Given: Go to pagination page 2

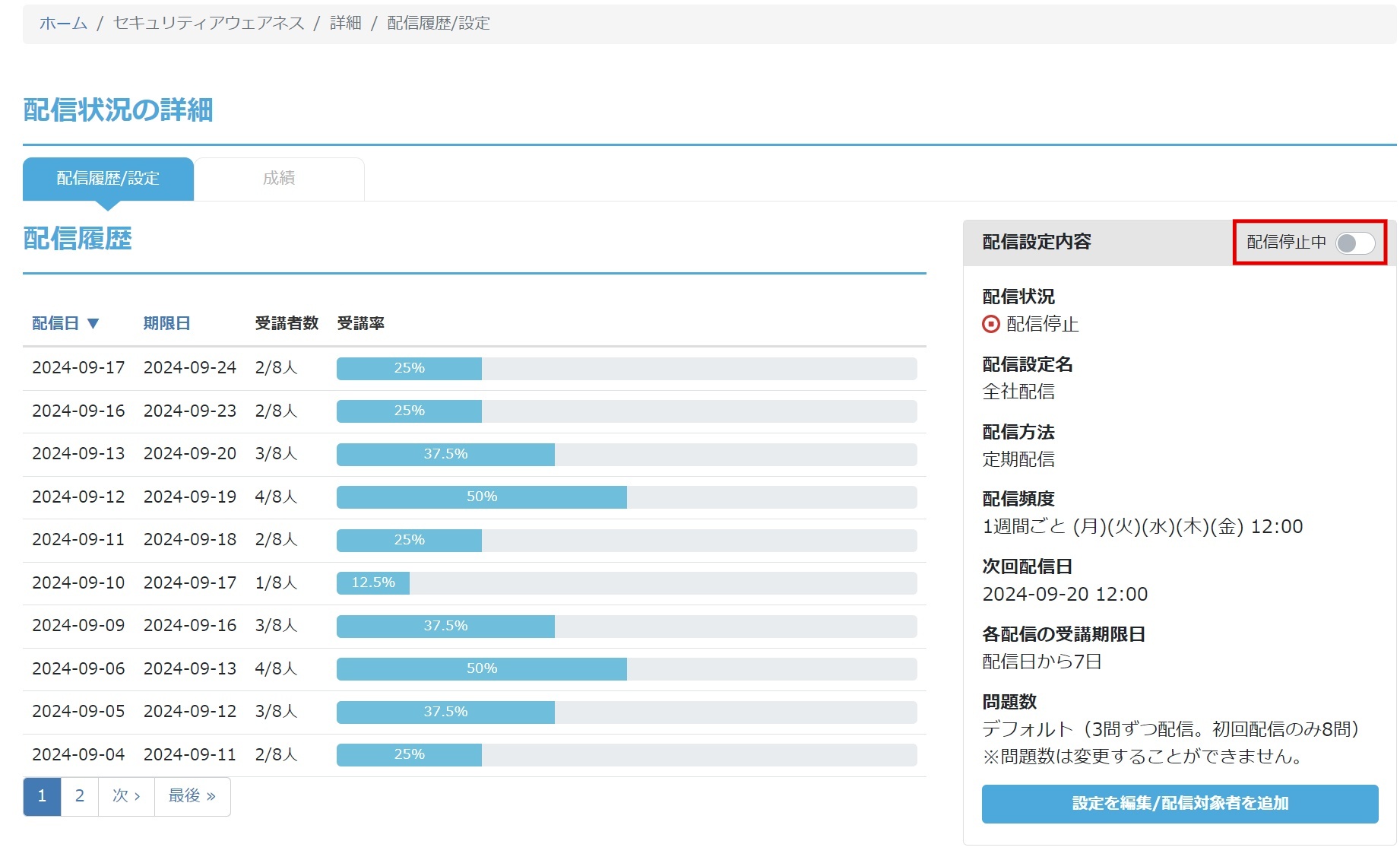Looking at the screenshot, I should tap(80, 796).
